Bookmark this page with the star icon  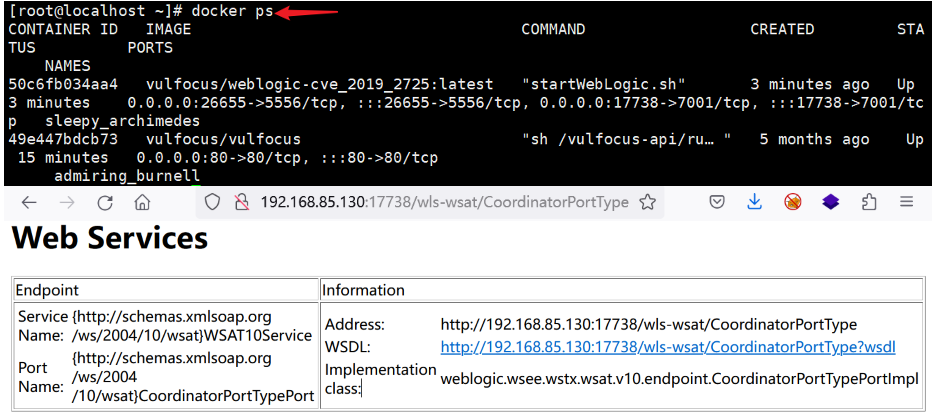tap(647, 203)
